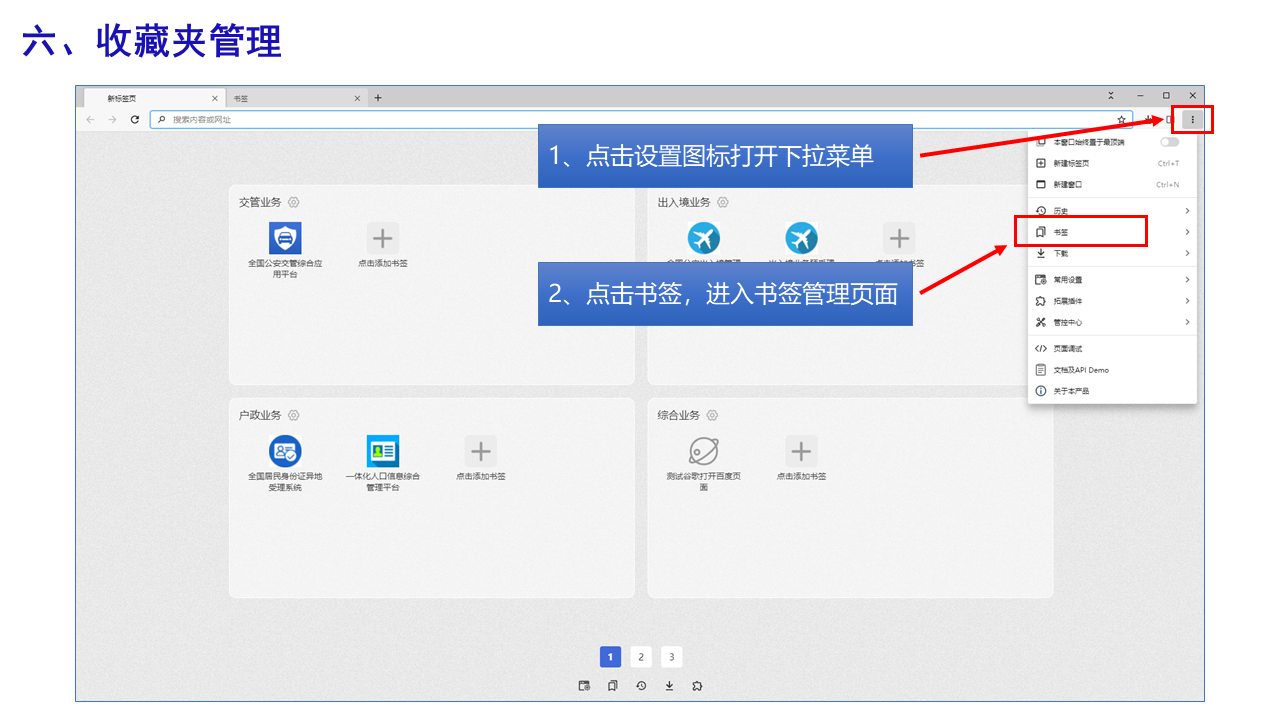Toggle 本窗口始终置于最顶端 switch
Viewport: 1280px width, 720px height.
click(1169, 142)
